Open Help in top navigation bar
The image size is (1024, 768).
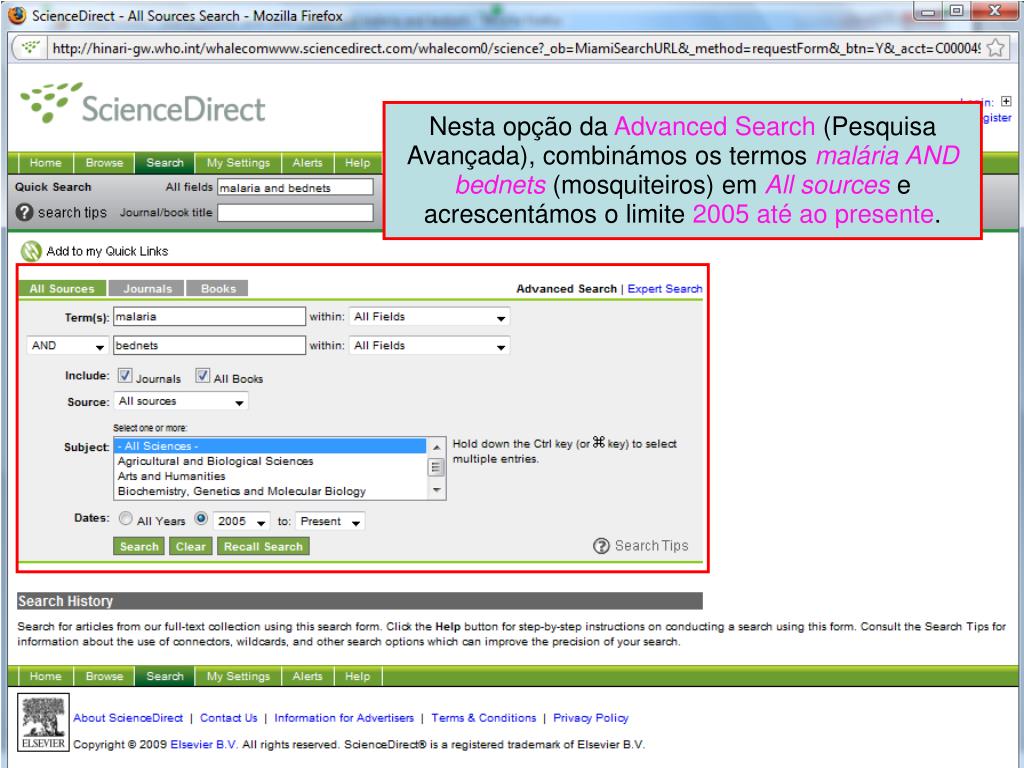(357, 163)
